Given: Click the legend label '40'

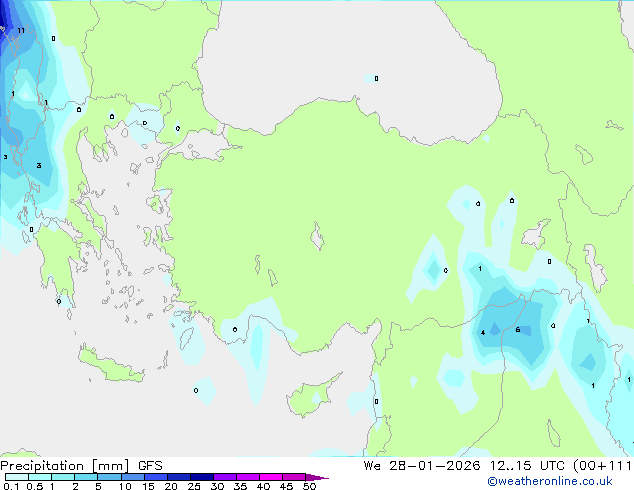Looking at the screenshot, I should [x=263, y=486].
